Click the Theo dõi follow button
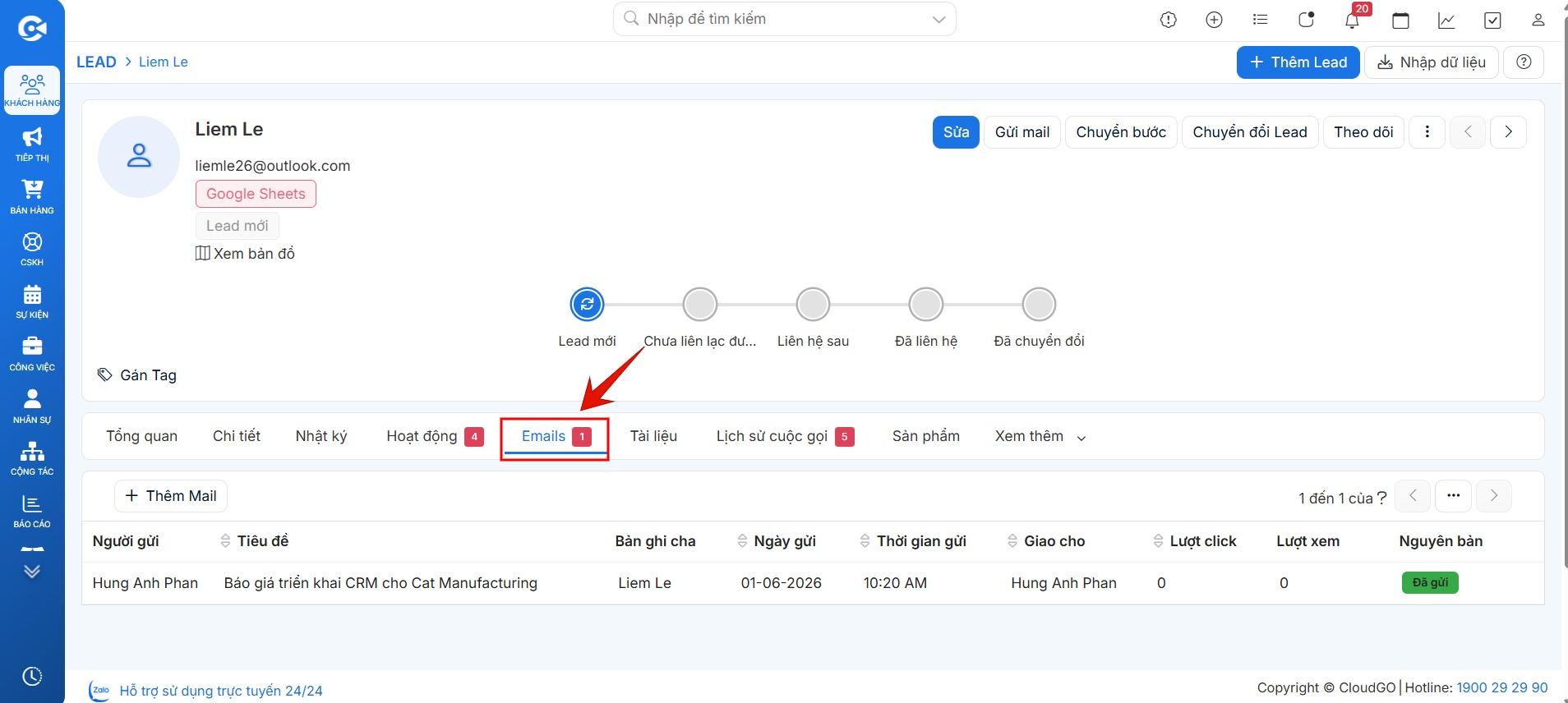The image size is (1568, 703). [x=1363, y=132]
